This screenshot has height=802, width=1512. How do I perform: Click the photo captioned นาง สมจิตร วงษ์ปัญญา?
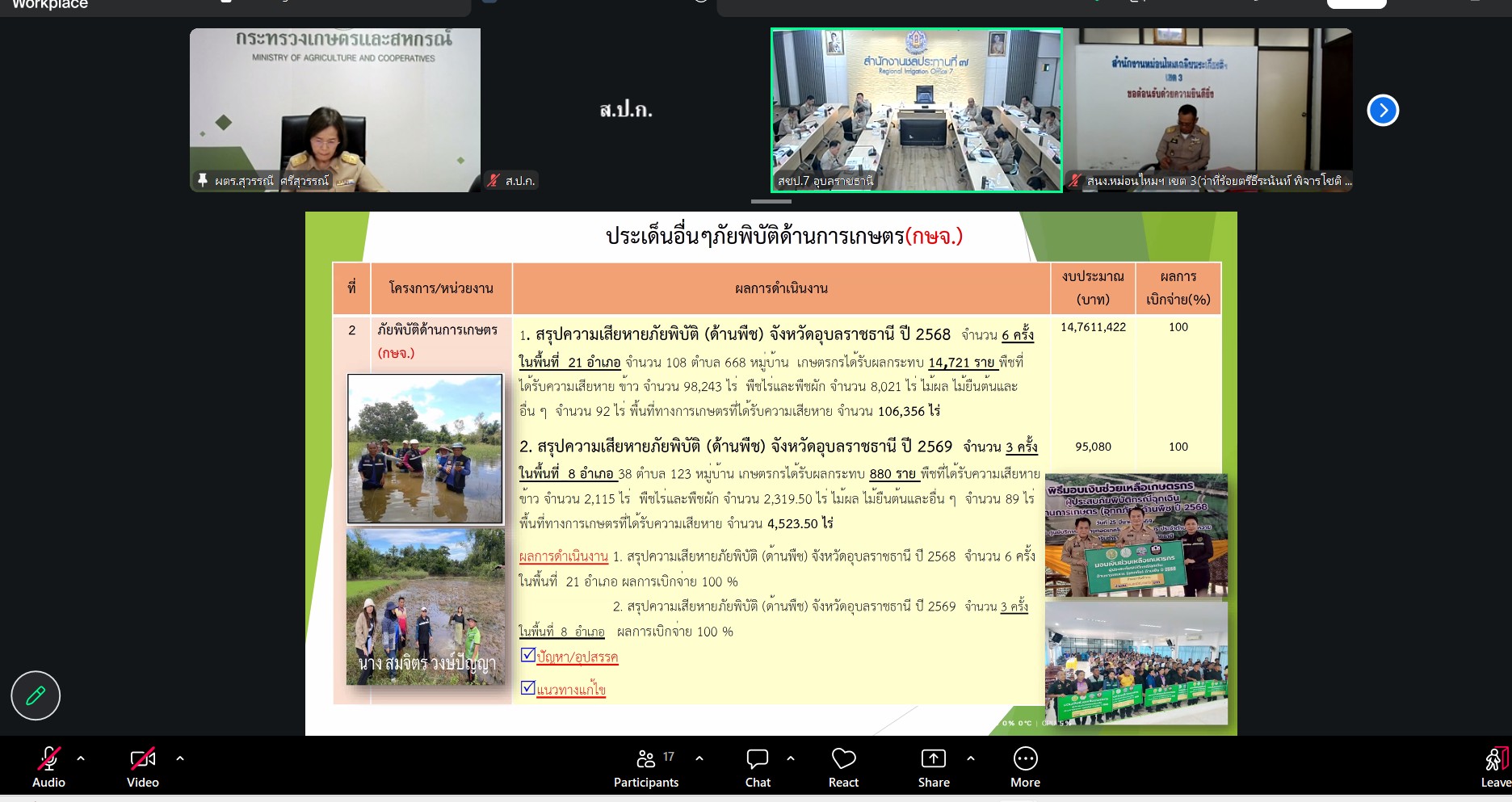pos(426,607)
